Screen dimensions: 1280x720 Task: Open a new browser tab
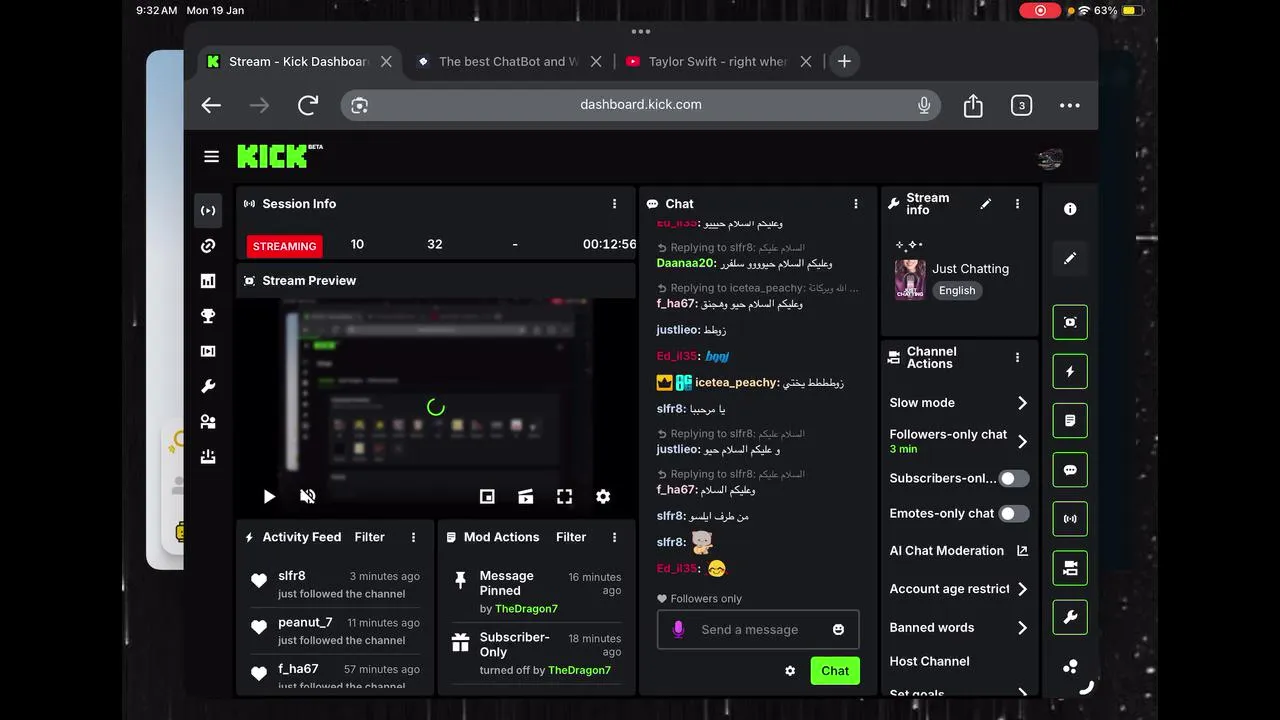click(844, 61)
